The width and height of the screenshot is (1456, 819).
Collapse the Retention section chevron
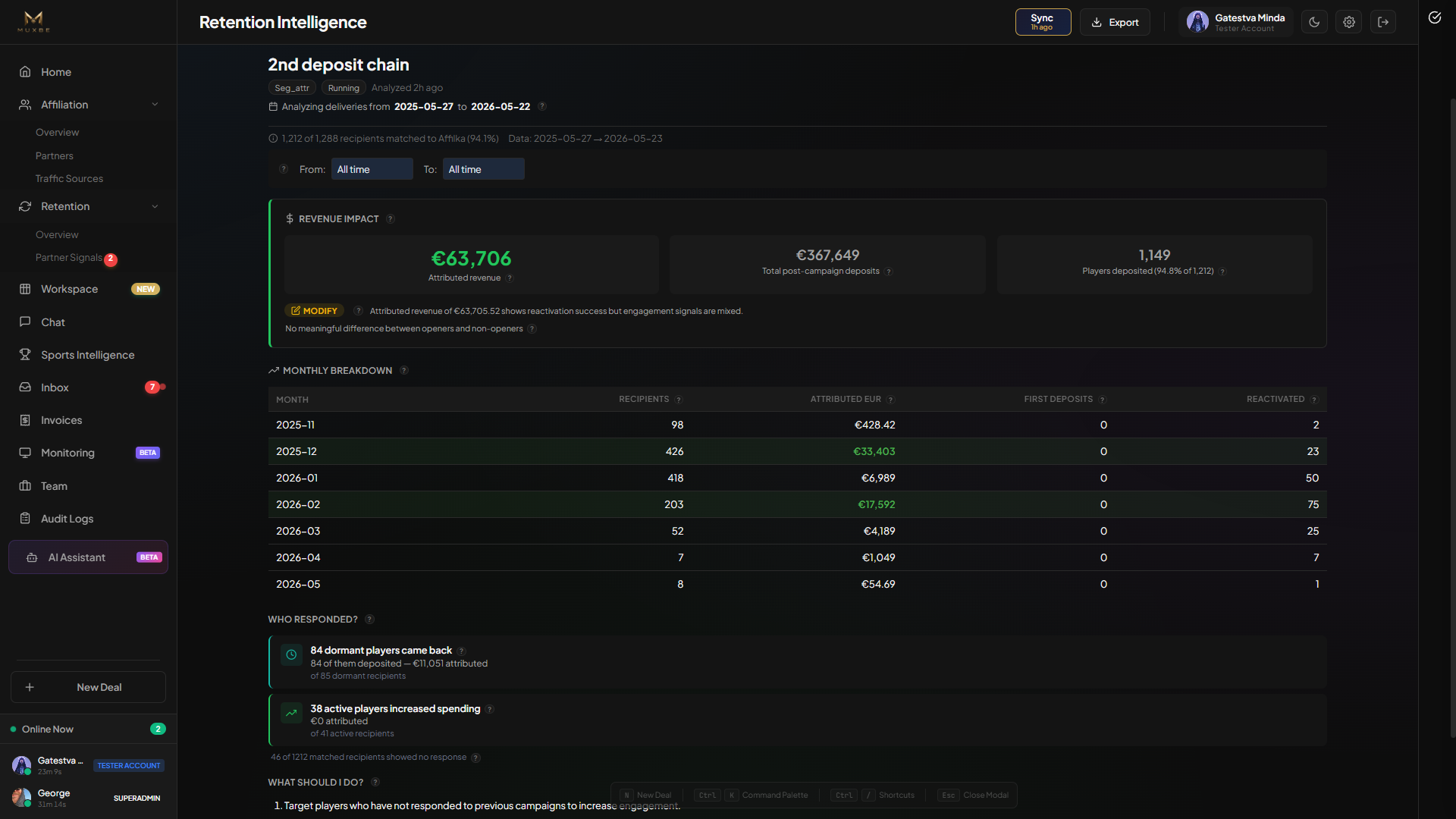(x=155, y=206)
